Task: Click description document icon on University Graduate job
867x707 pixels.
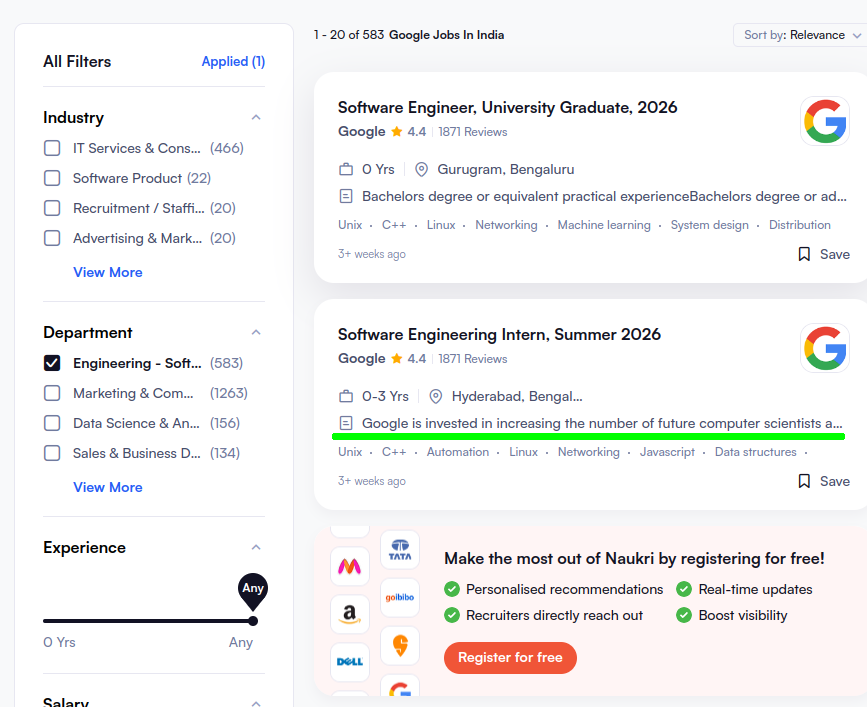Action: pyautogui.click(x=346, y=196)
